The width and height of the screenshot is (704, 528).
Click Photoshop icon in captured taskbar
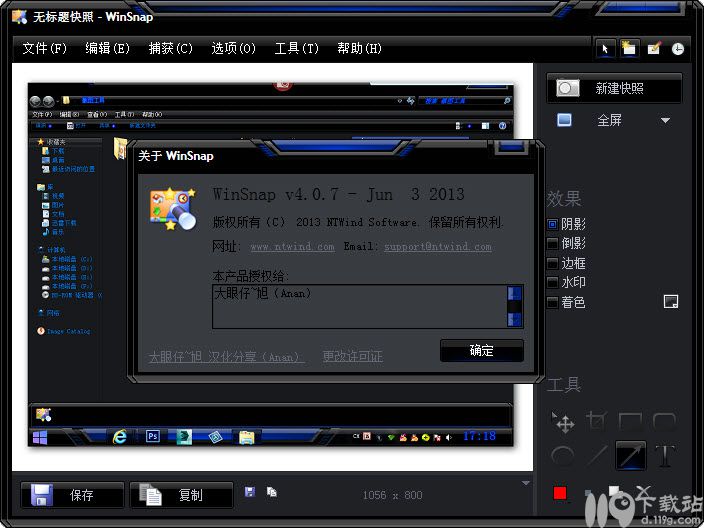[x=153, y=436]
